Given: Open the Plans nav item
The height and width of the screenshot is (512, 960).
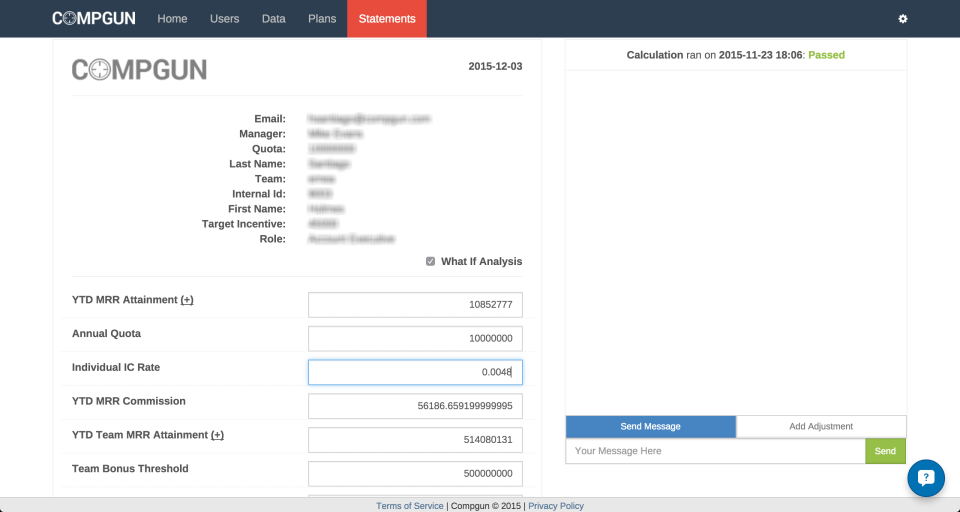Looking at the screenshot, I should (322, 19).
